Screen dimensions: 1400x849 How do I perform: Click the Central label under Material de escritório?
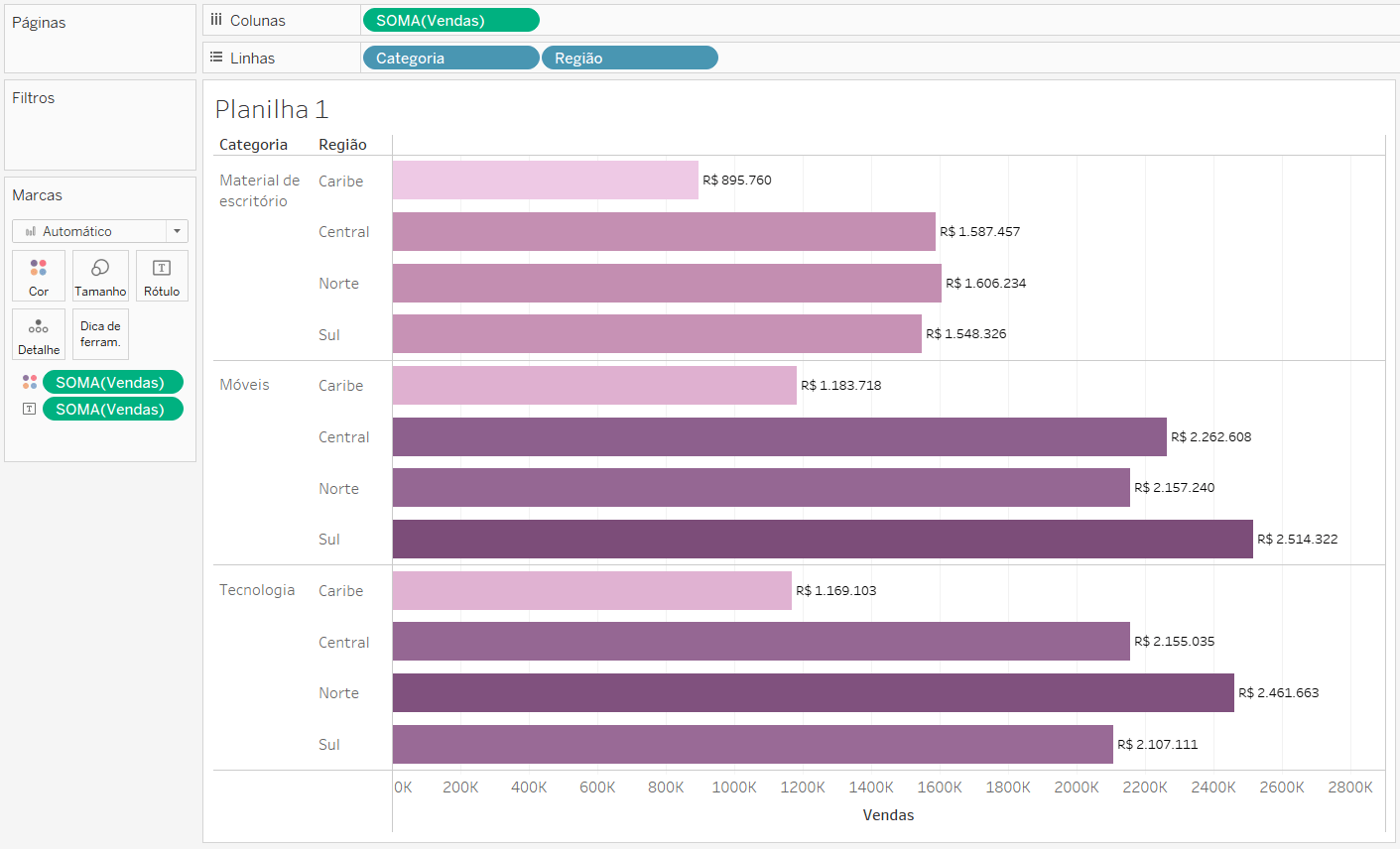point(343,232)
